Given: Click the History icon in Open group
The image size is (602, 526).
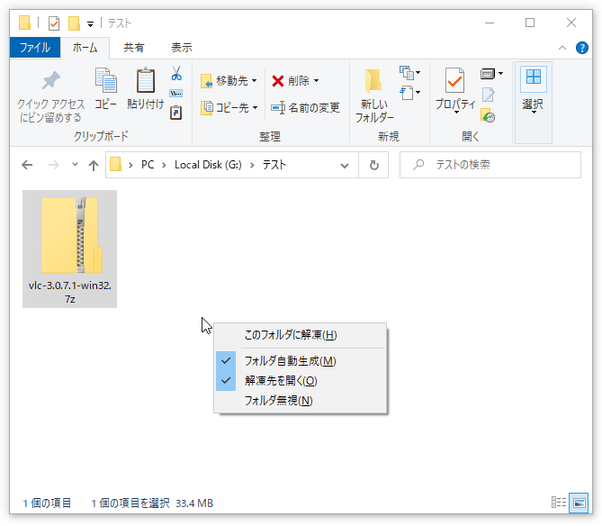Looking at the screenshot, I should [488, 116].
